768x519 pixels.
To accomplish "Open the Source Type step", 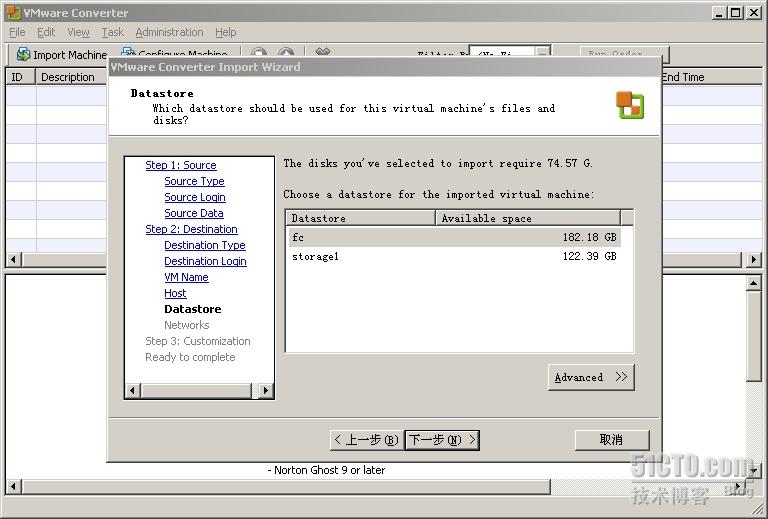I will [194, 181].
